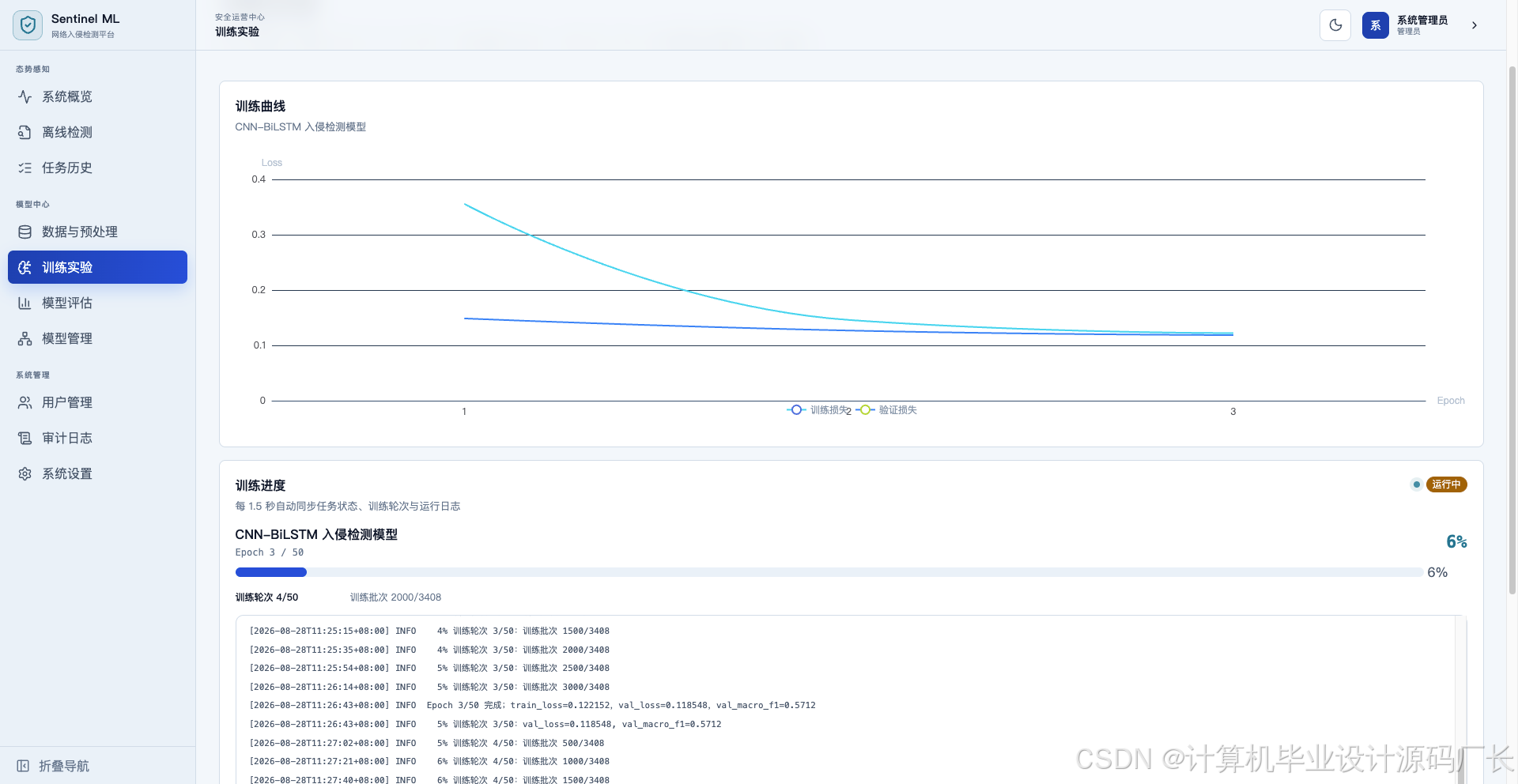Image resolution: width=1518 pixels, height=784 pixels.
Task: Click the 用户管理 people icon
Action: point(25,402)
